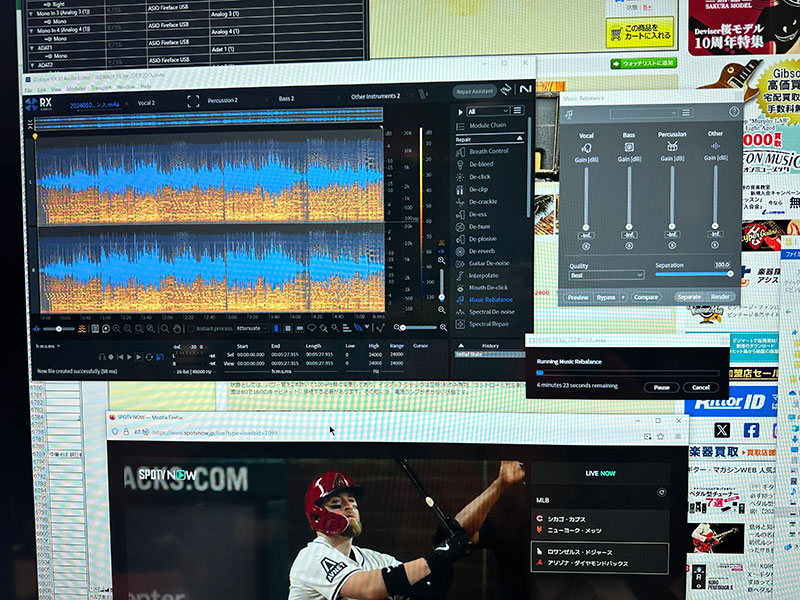The image size is (800, 600).
Task: Toggle the Bypass button in Music Rebalance
Action: coord(606,297)
